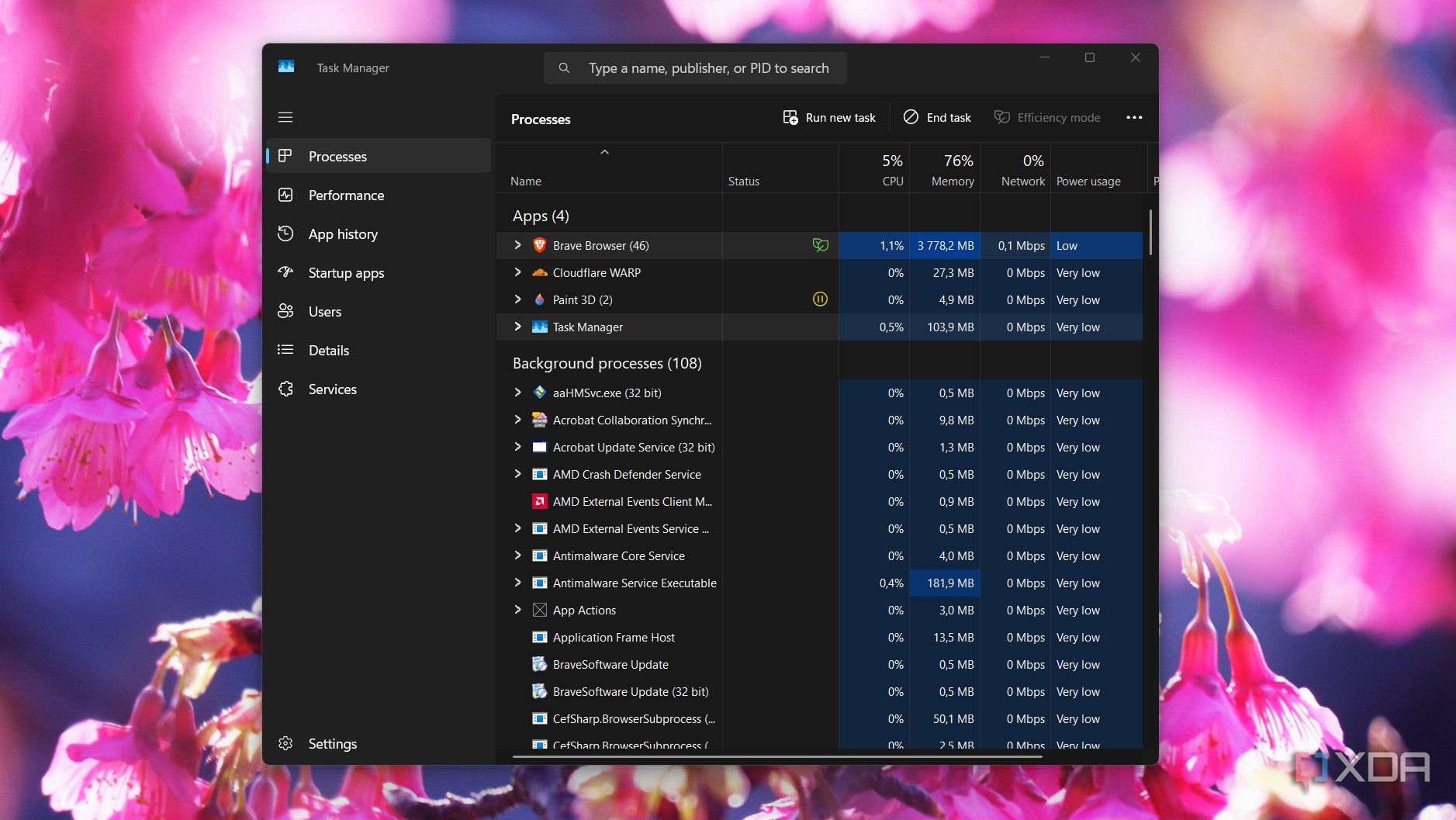Expand the Task Manager process row

click(518, 327)
